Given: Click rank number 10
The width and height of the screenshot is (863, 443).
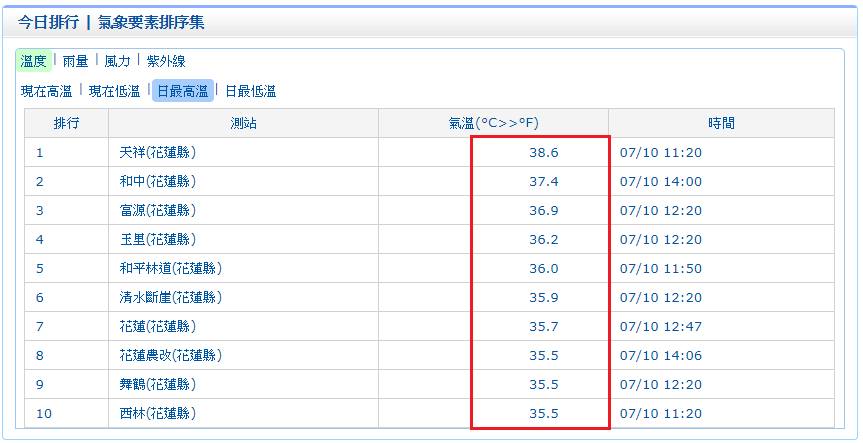Looking at the screenshot, I should pyautogui.click(x=43, y=413).
